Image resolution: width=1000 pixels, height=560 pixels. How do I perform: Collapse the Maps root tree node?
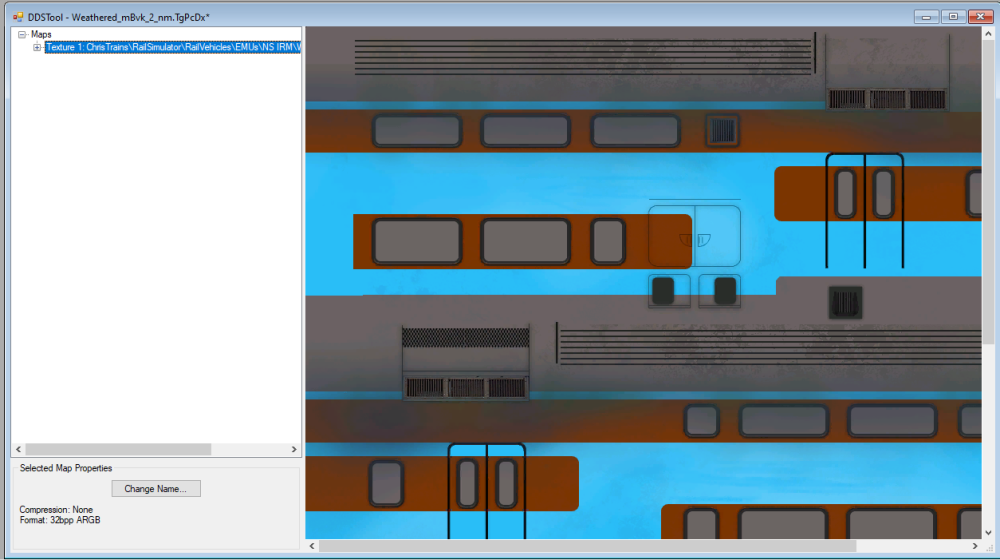(x=22, y=35)
